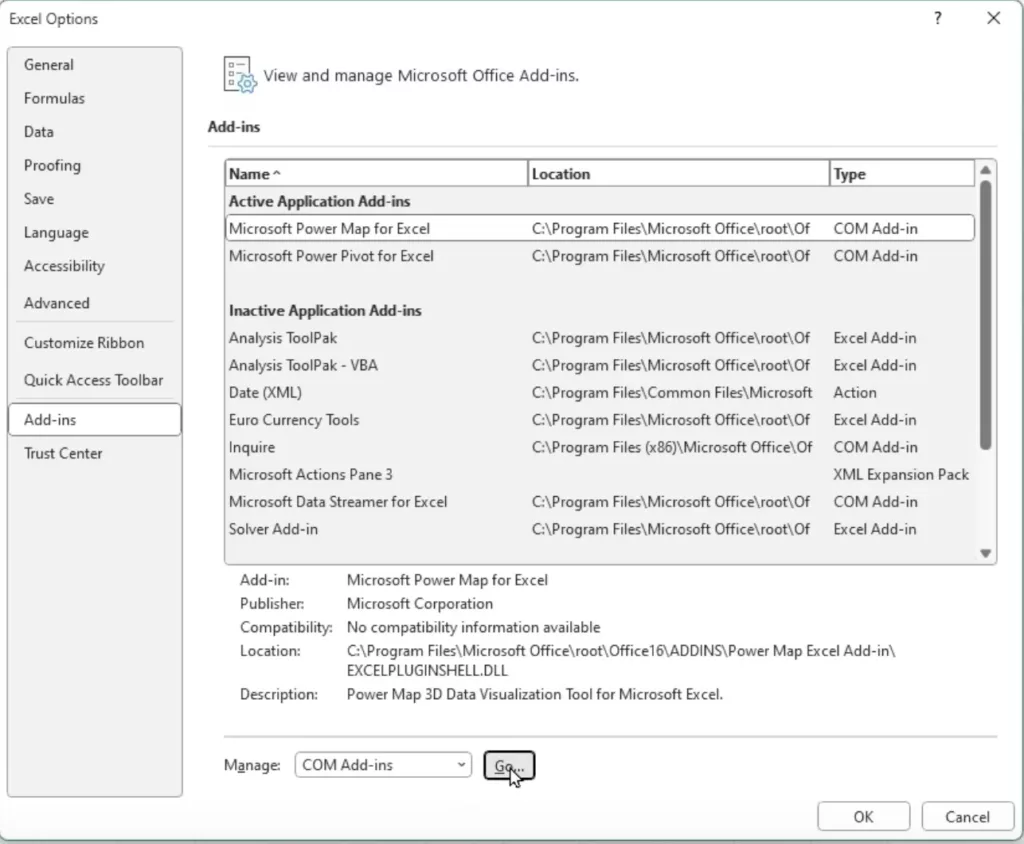Click the Go... button

(x=509, y=766)
